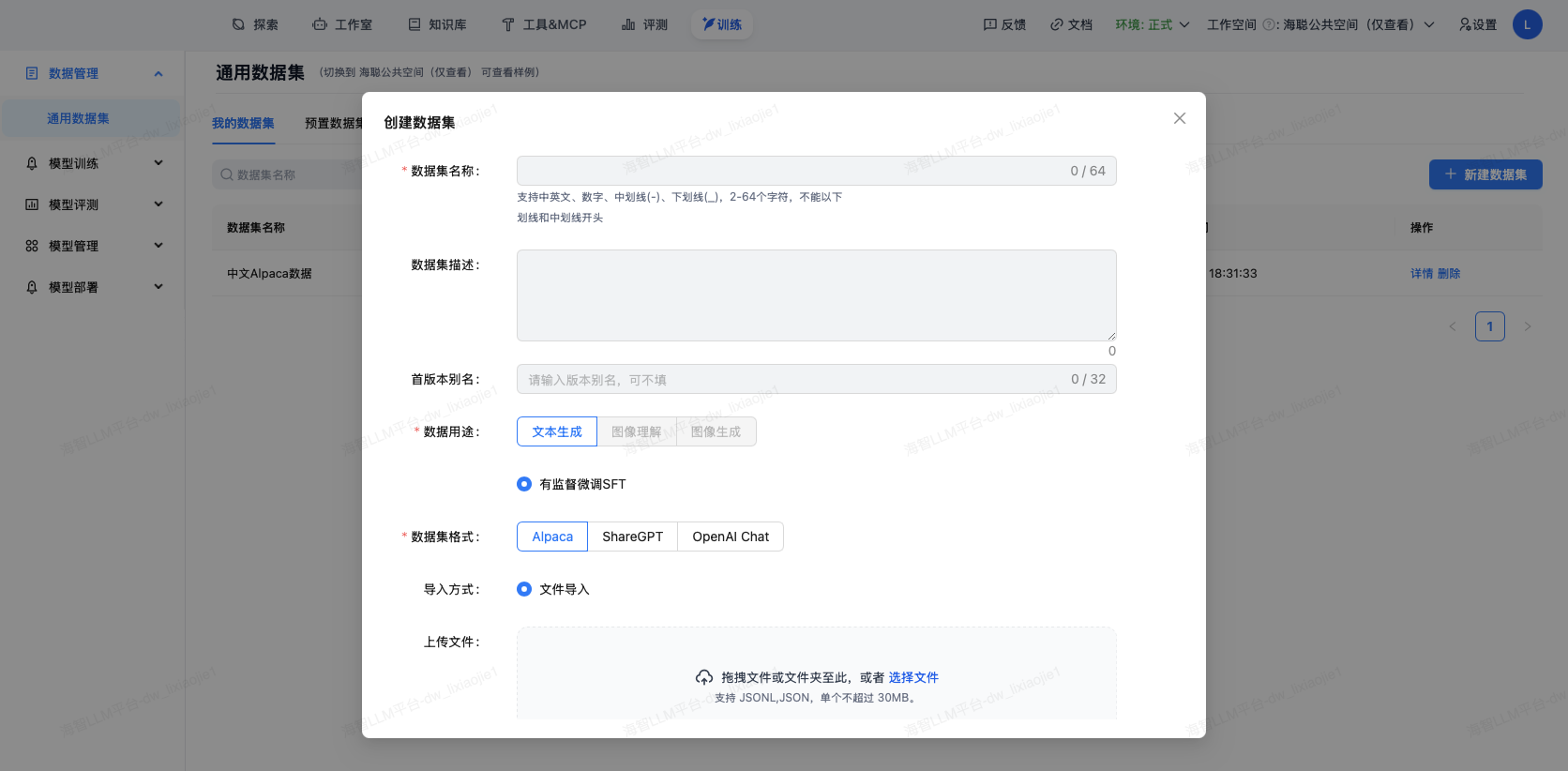This screenshot has width=1568, height=771.
Task: Switch to the 图像理解 data usage tab
Action: pos(636,431)
